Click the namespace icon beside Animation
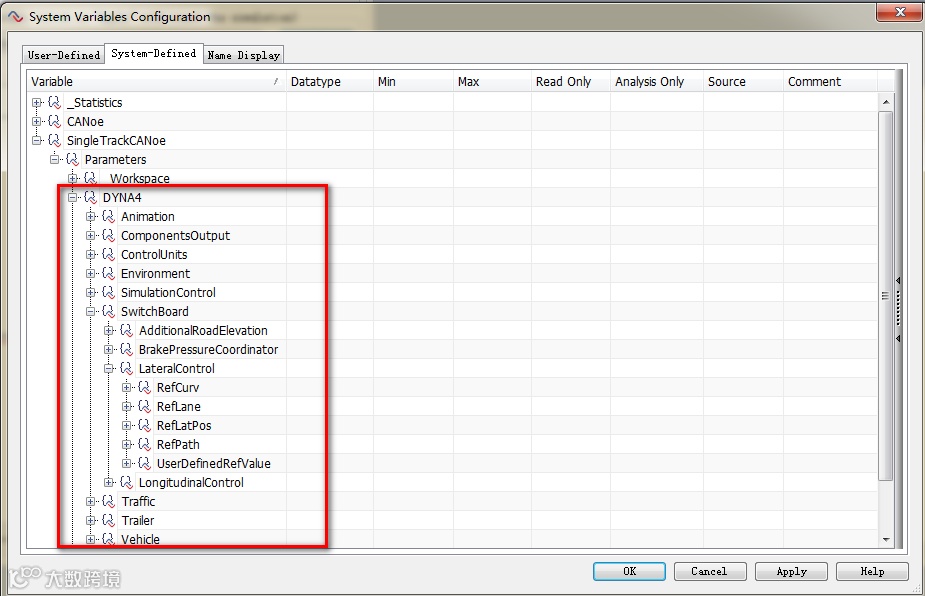Viewport: 925px width, 596px height. 109,217
